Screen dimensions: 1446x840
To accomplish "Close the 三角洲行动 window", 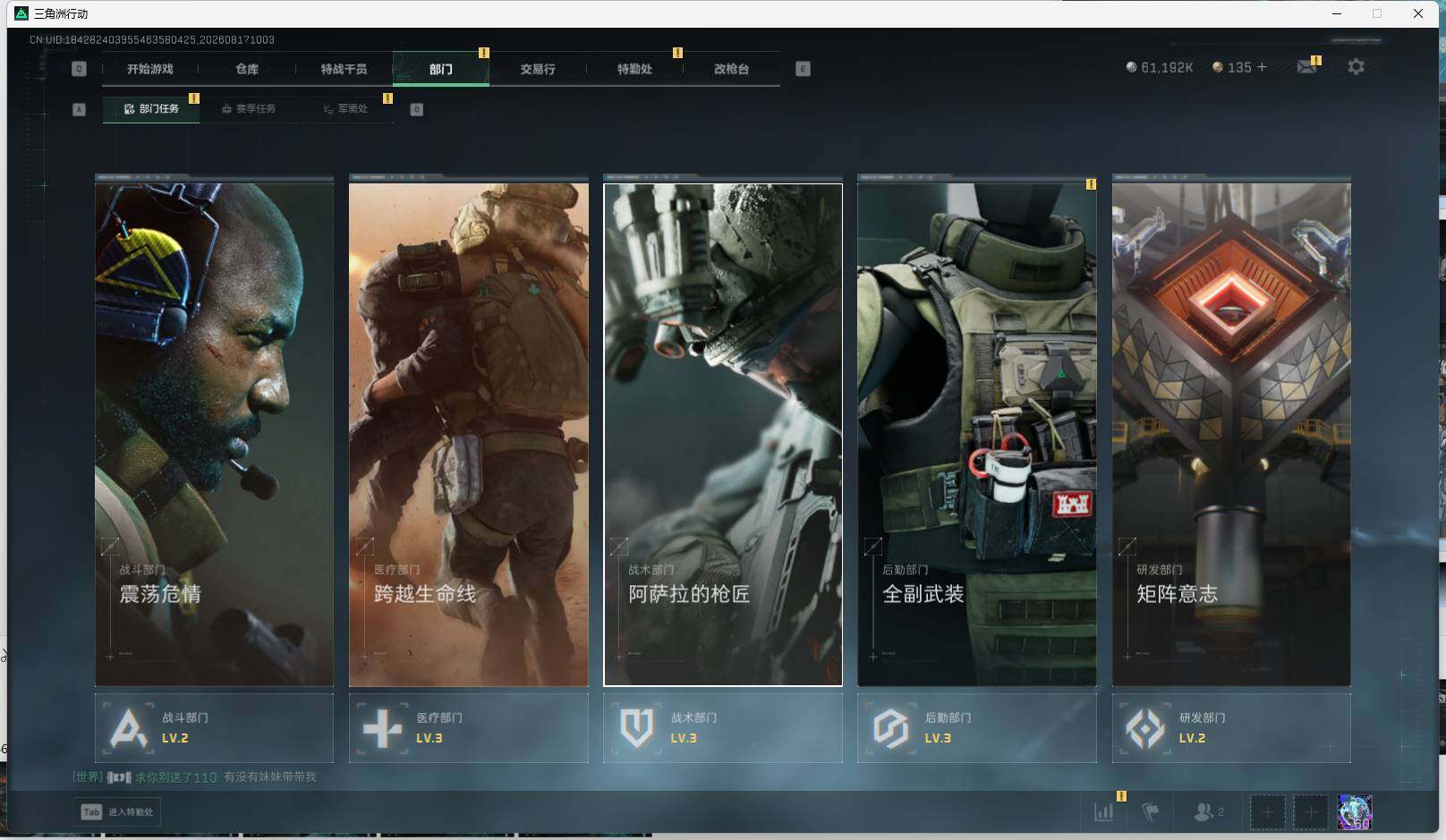I will 1418,13.
